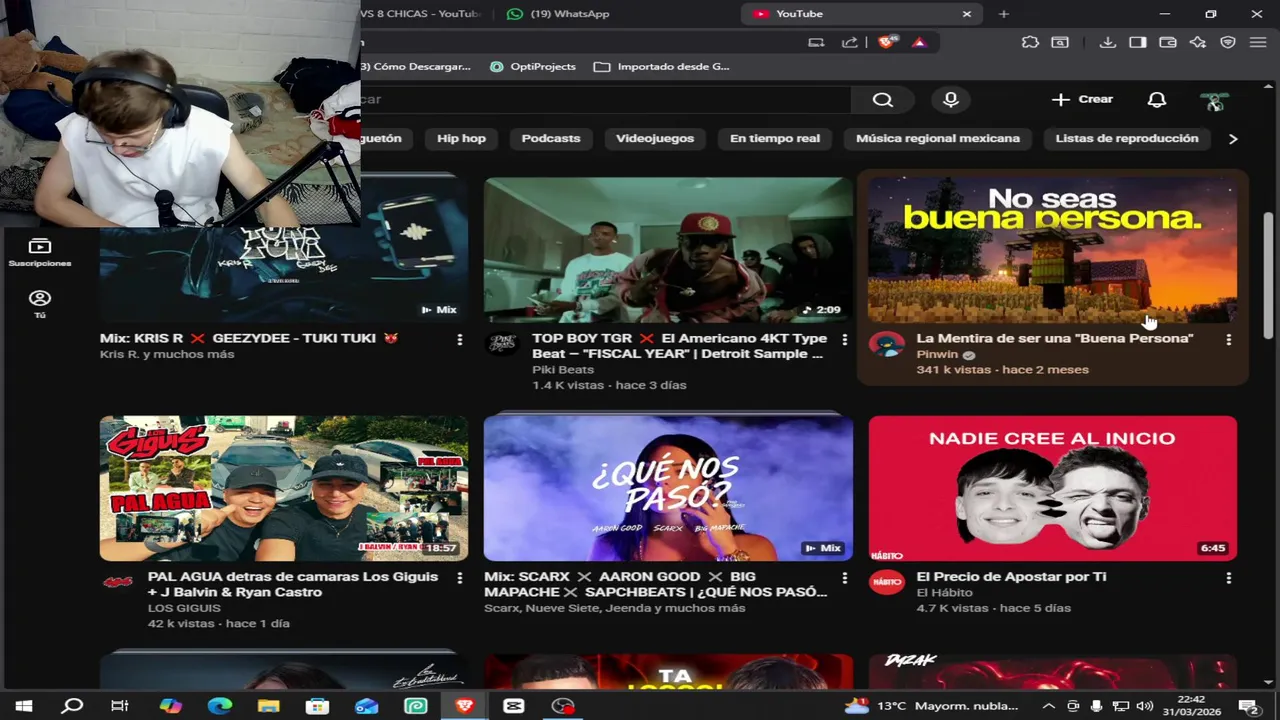Open Microsoft Store from taskbar
The image size is (1280, 720).
pyautogui.click(x=317, y=706)
